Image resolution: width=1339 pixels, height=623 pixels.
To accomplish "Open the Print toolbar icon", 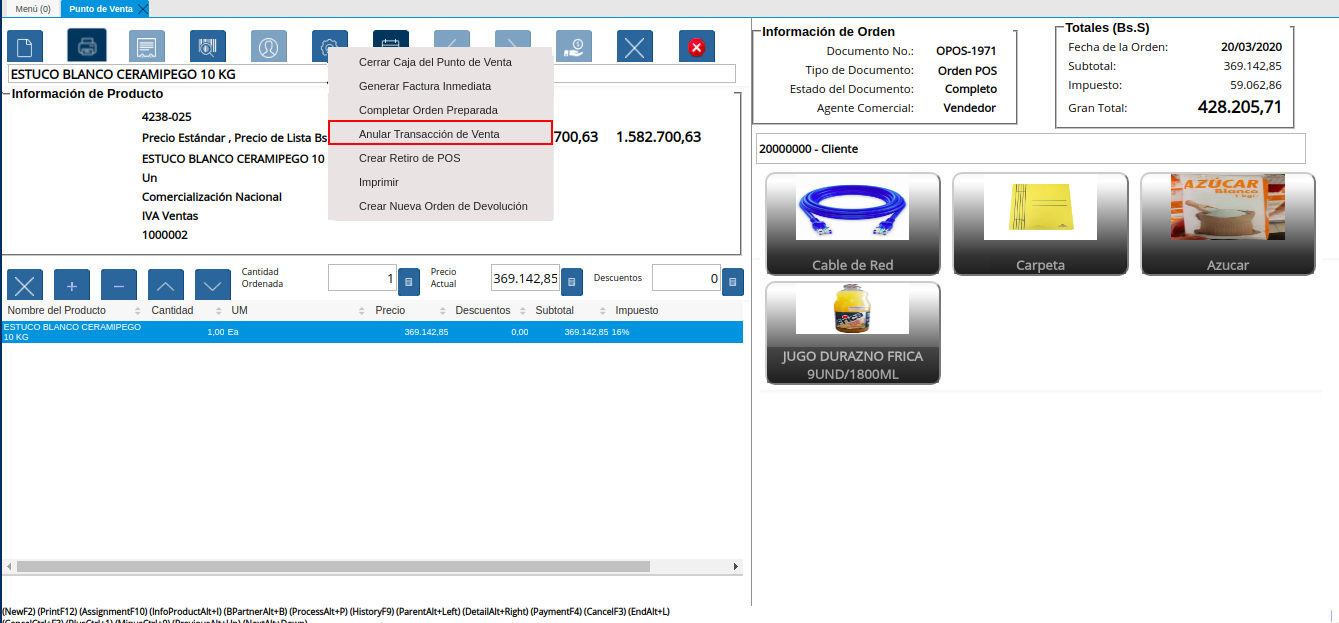I will click(x=86, y=46).
